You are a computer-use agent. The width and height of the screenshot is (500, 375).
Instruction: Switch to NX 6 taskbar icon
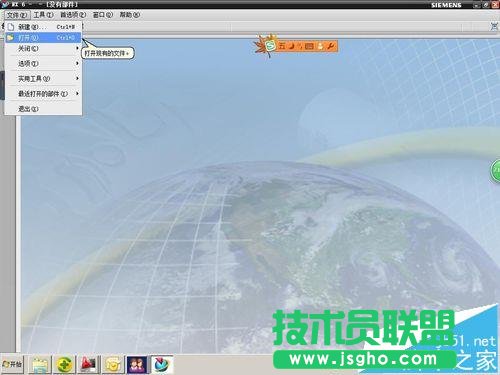point(162,364)
